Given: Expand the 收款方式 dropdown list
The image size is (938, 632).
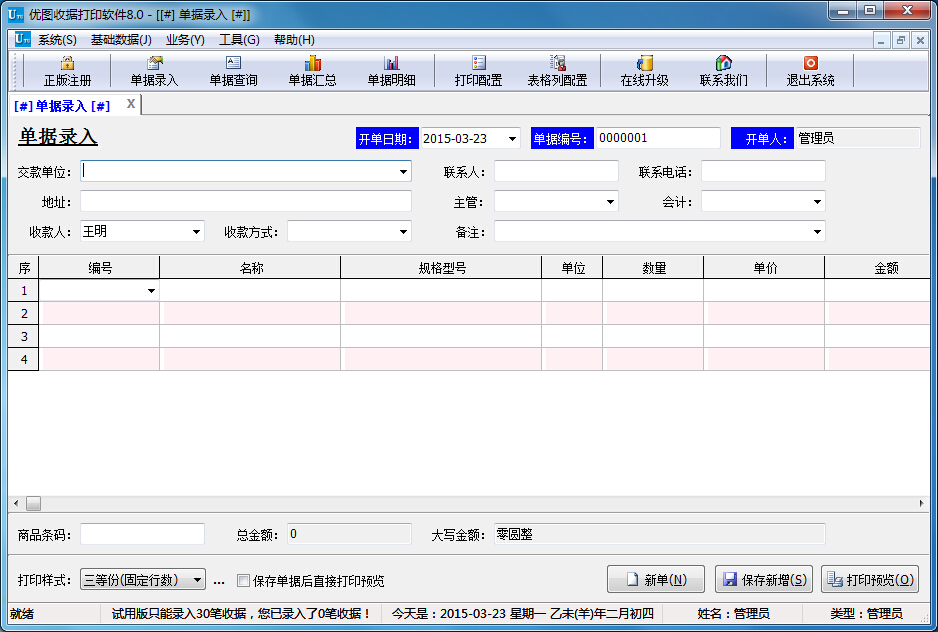Looking at the screenshot, I should tap(403, 231).
